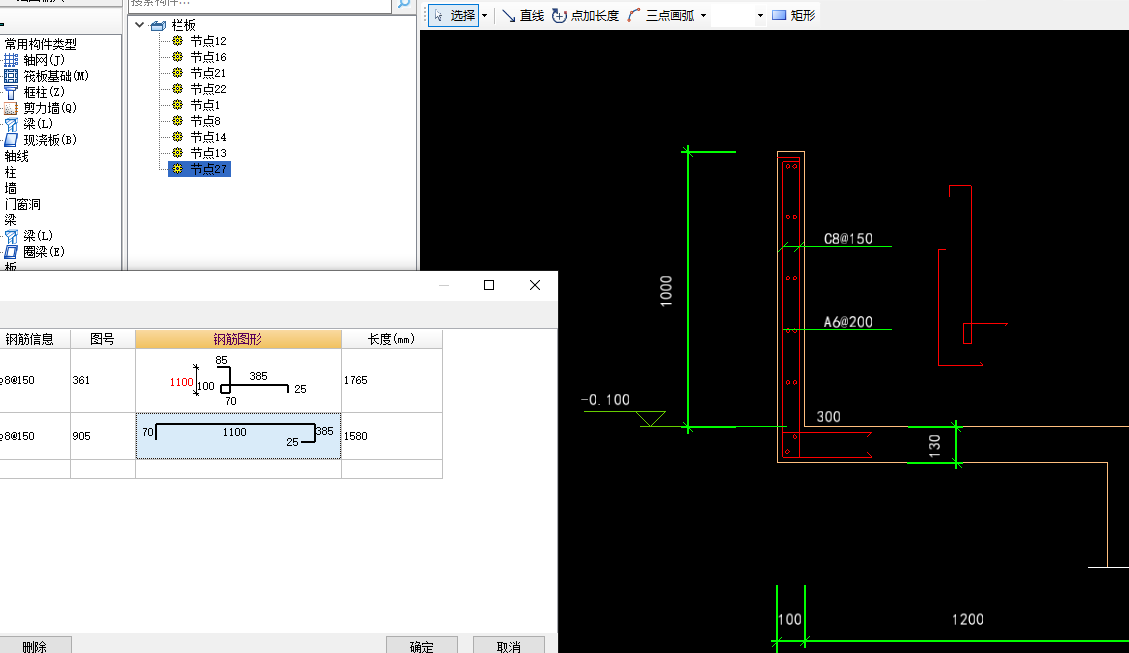Click highlighted rebar shape in row 905
1129x653 pixels.
[238, 436]
